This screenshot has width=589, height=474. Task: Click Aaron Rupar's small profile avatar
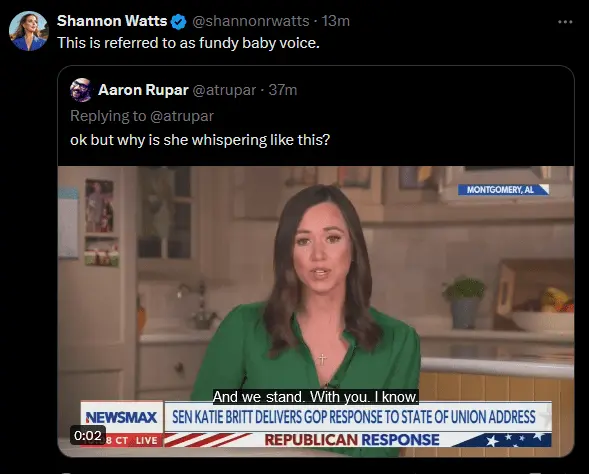81,90
